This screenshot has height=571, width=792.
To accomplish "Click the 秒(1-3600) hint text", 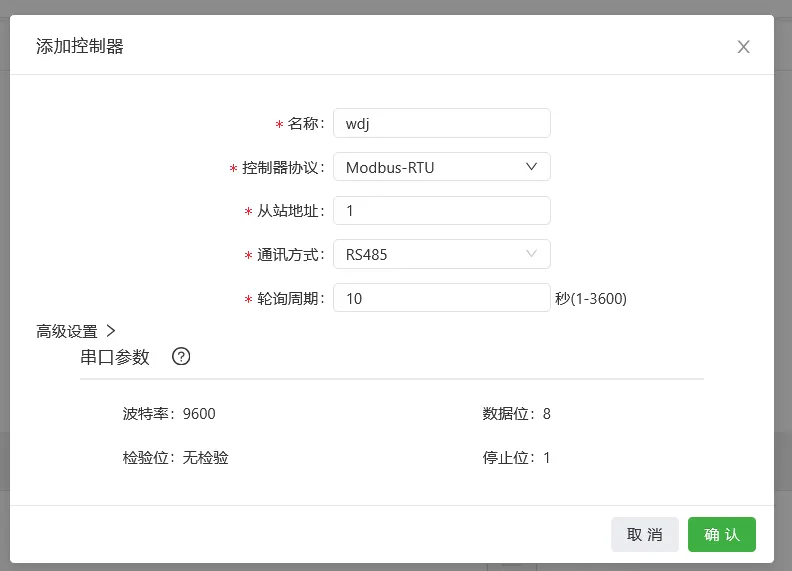I will [591, 299].
